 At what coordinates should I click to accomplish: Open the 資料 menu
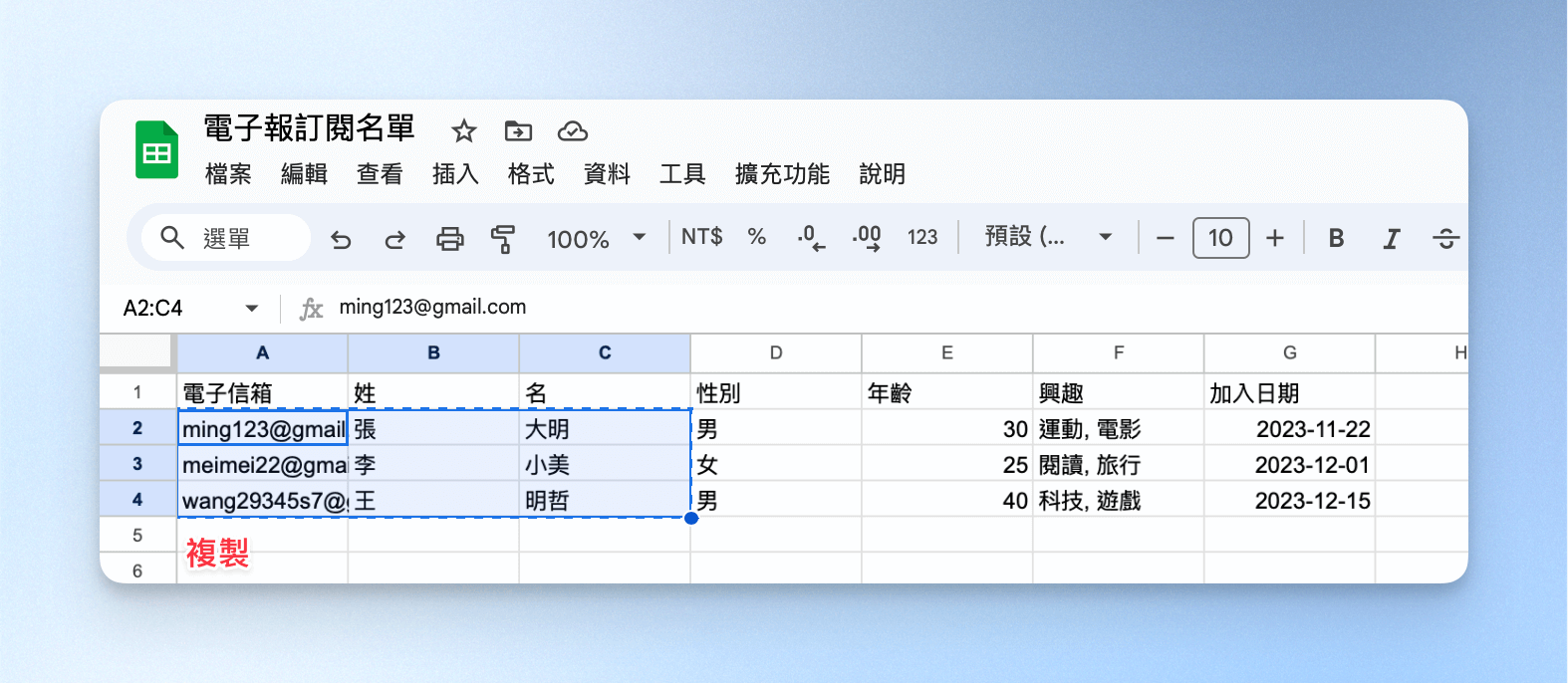(x=607, y=174)
